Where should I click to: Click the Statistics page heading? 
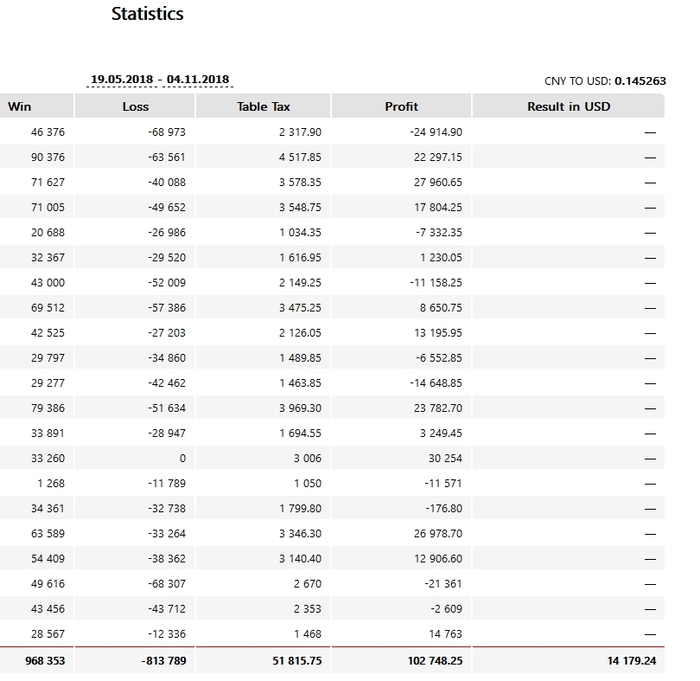(147, 14)
